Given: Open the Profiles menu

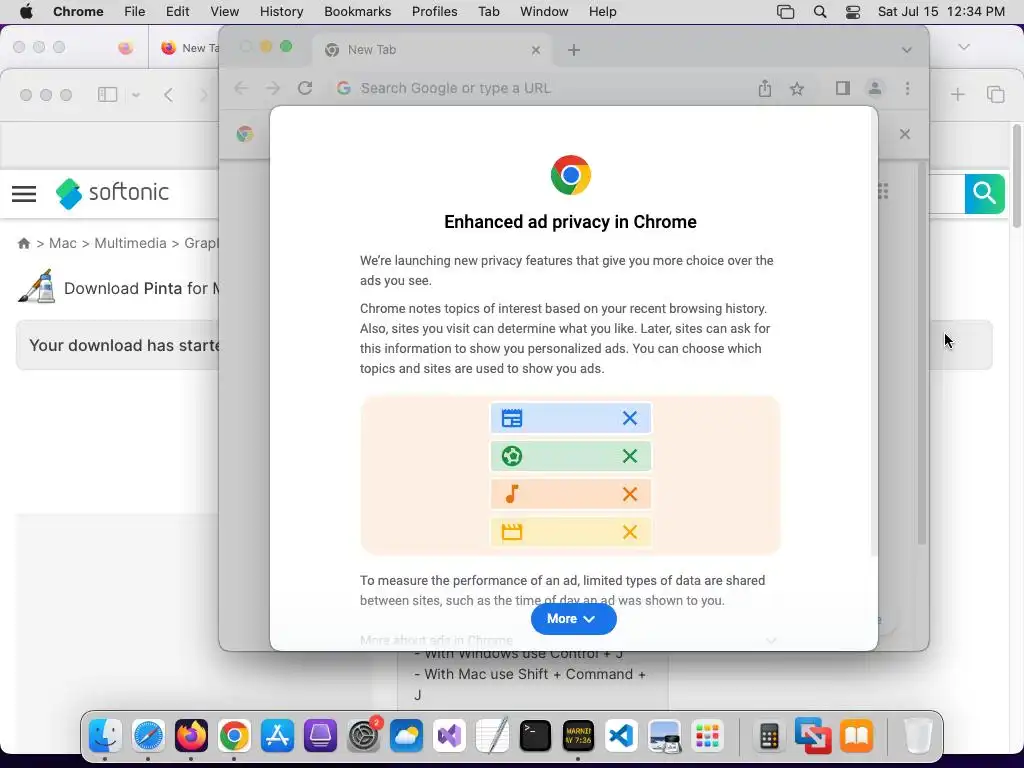Looking at the screenshot, I should 434,12.
